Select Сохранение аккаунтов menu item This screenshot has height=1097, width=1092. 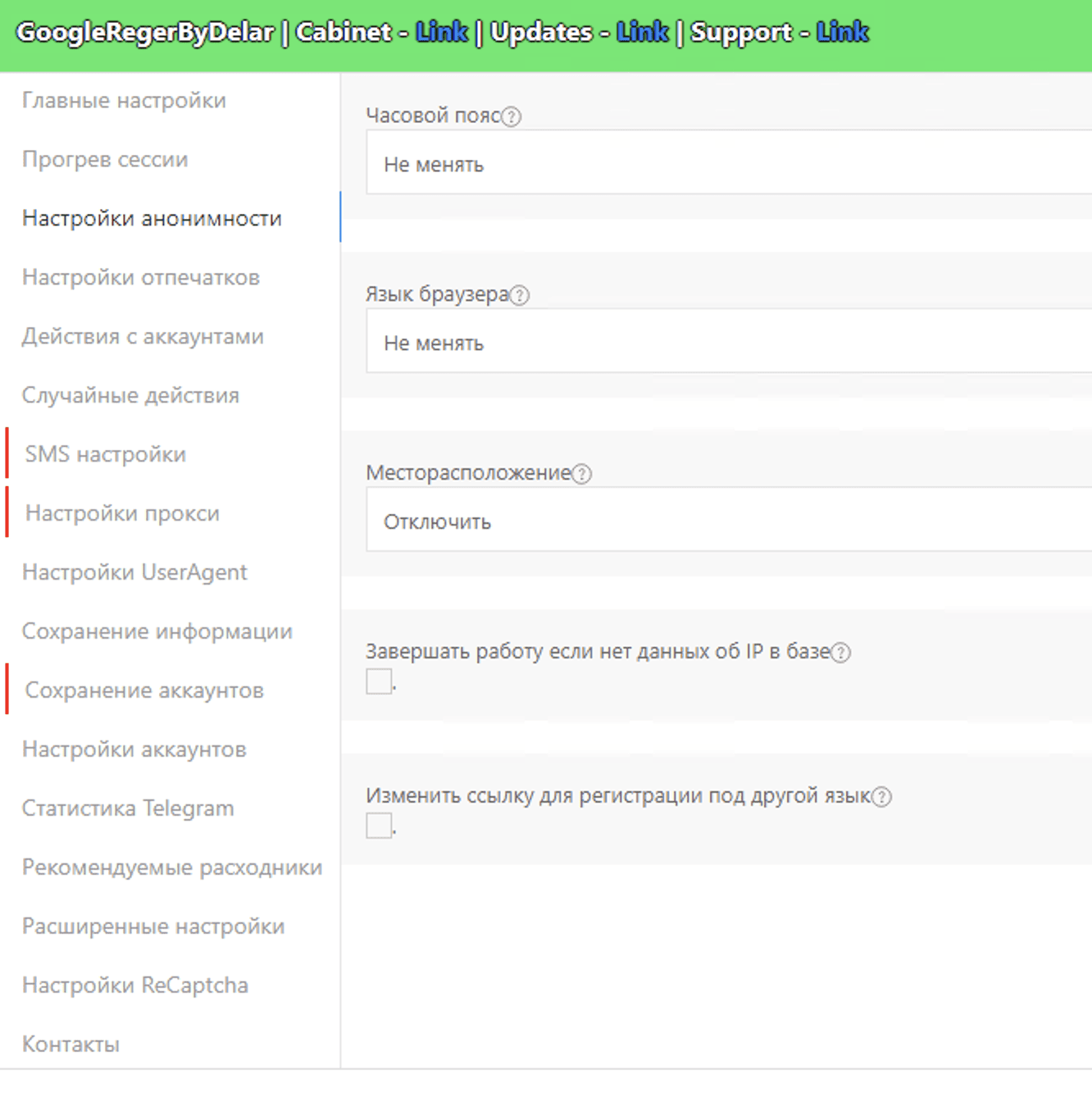point(144,690)
